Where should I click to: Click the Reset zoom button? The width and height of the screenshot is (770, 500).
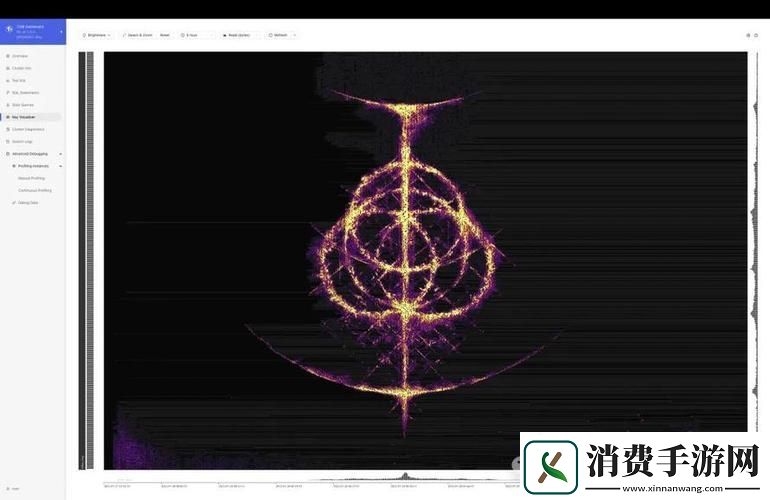165,35
